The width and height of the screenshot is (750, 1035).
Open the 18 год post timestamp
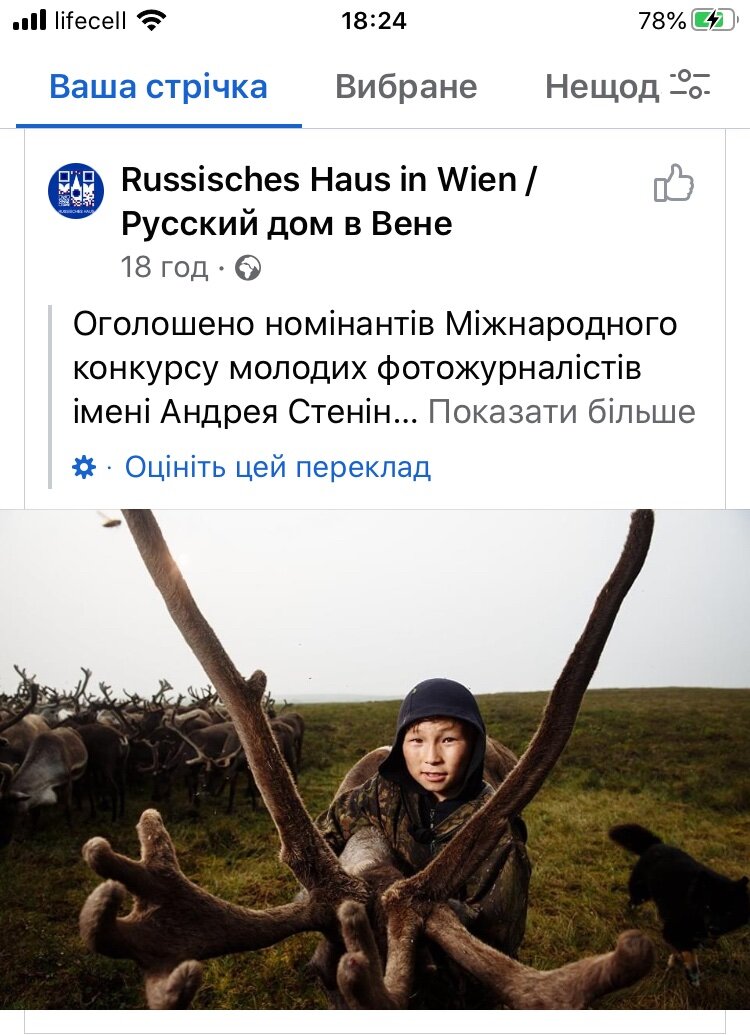coord(164,267)
